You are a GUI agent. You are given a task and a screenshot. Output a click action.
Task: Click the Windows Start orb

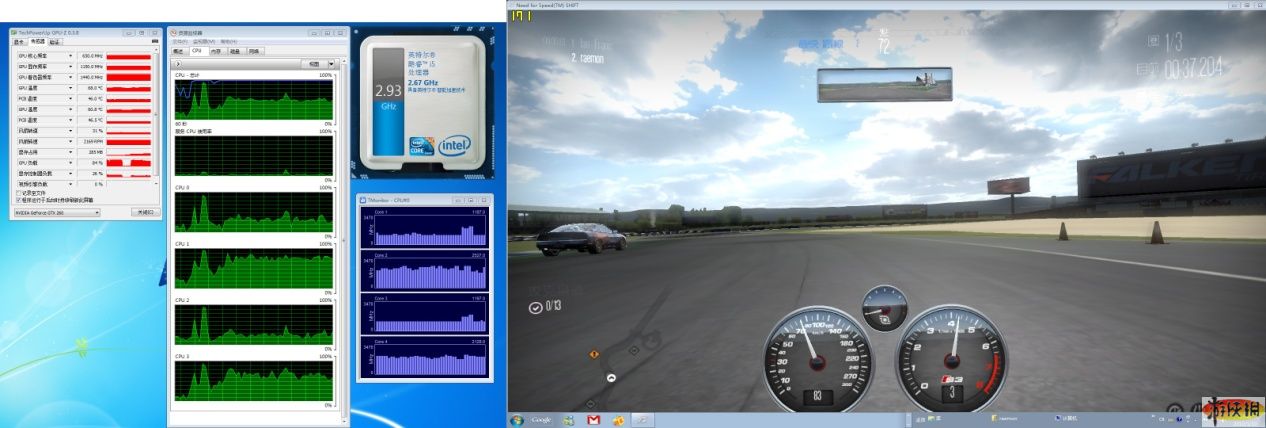click(518, 419)
